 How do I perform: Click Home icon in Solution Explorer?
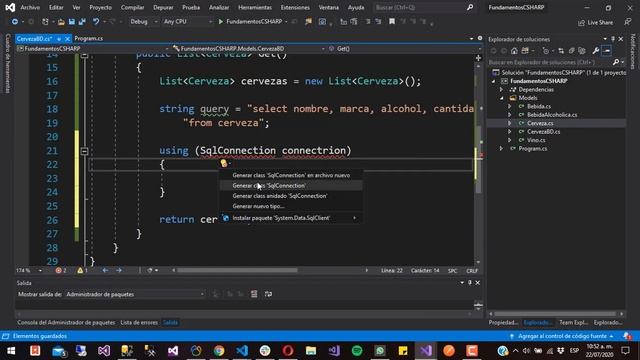click(x=514, y=51)
